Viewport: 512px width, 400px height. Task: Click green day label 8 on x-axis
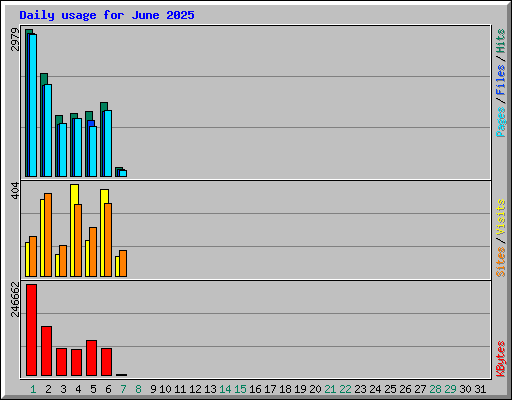pos(138,389)
